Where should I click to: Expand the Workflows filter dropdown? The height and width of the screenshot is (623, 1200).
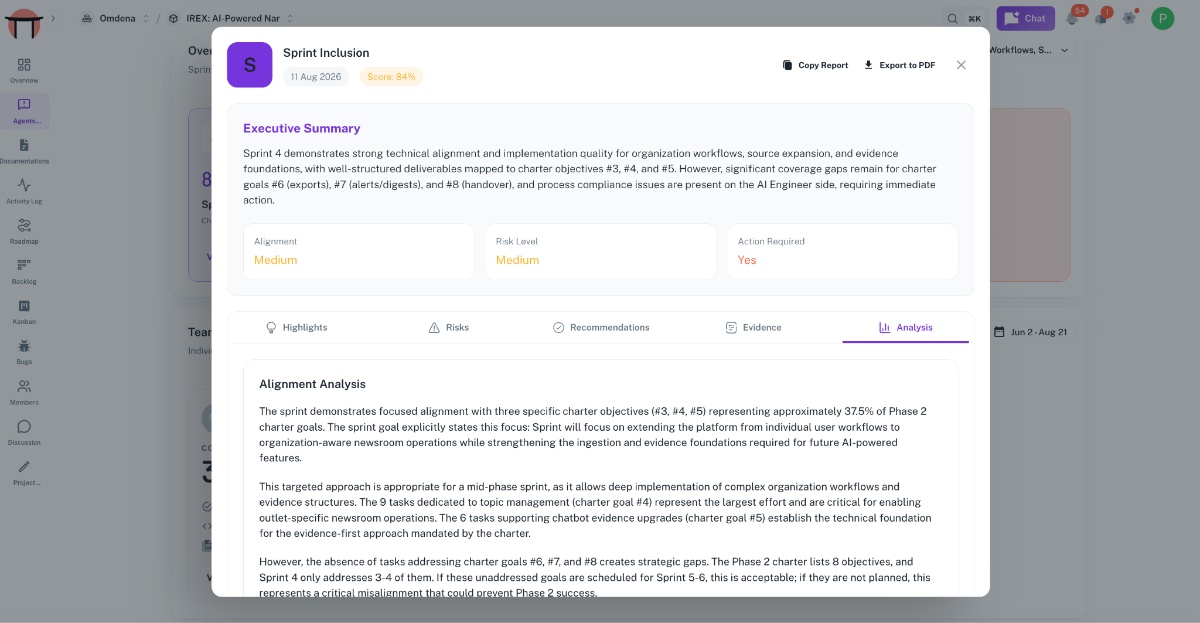click(x=1031, y=50)
